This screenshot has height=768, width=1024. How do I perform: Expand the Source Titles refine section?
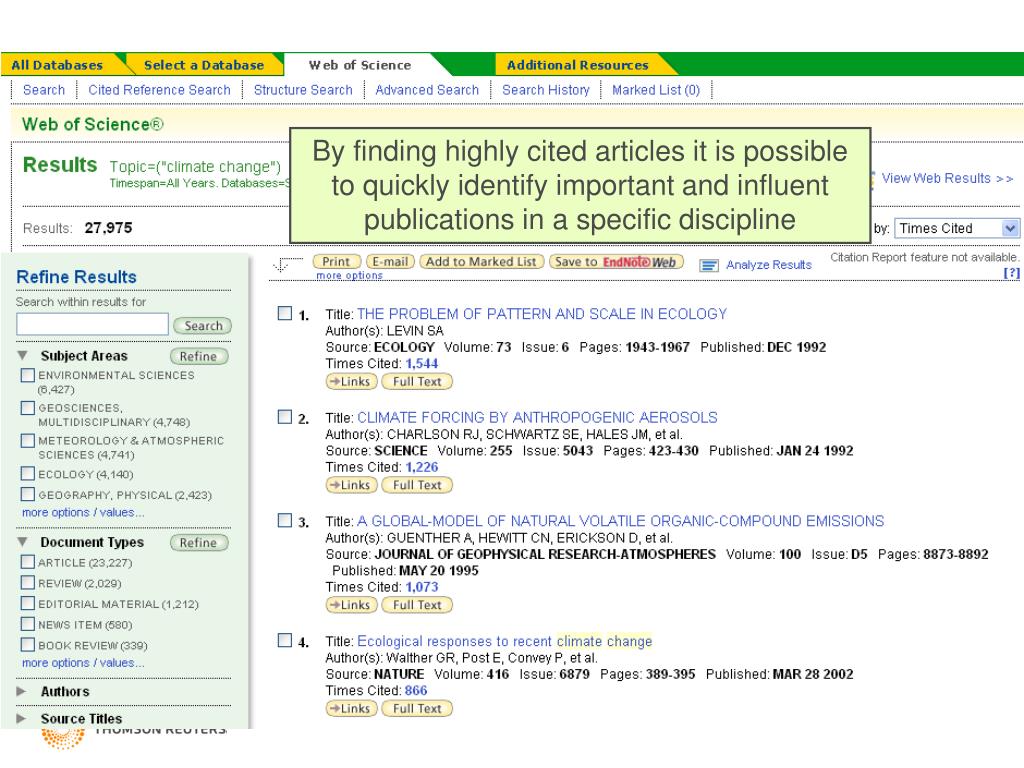tap(22, 718)
